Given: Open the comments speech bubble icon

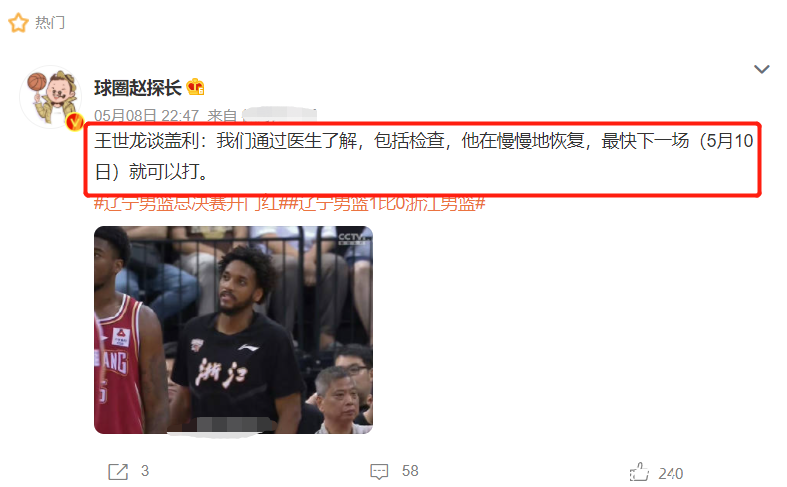Looking at the screenshot, I should pos(379,471).
